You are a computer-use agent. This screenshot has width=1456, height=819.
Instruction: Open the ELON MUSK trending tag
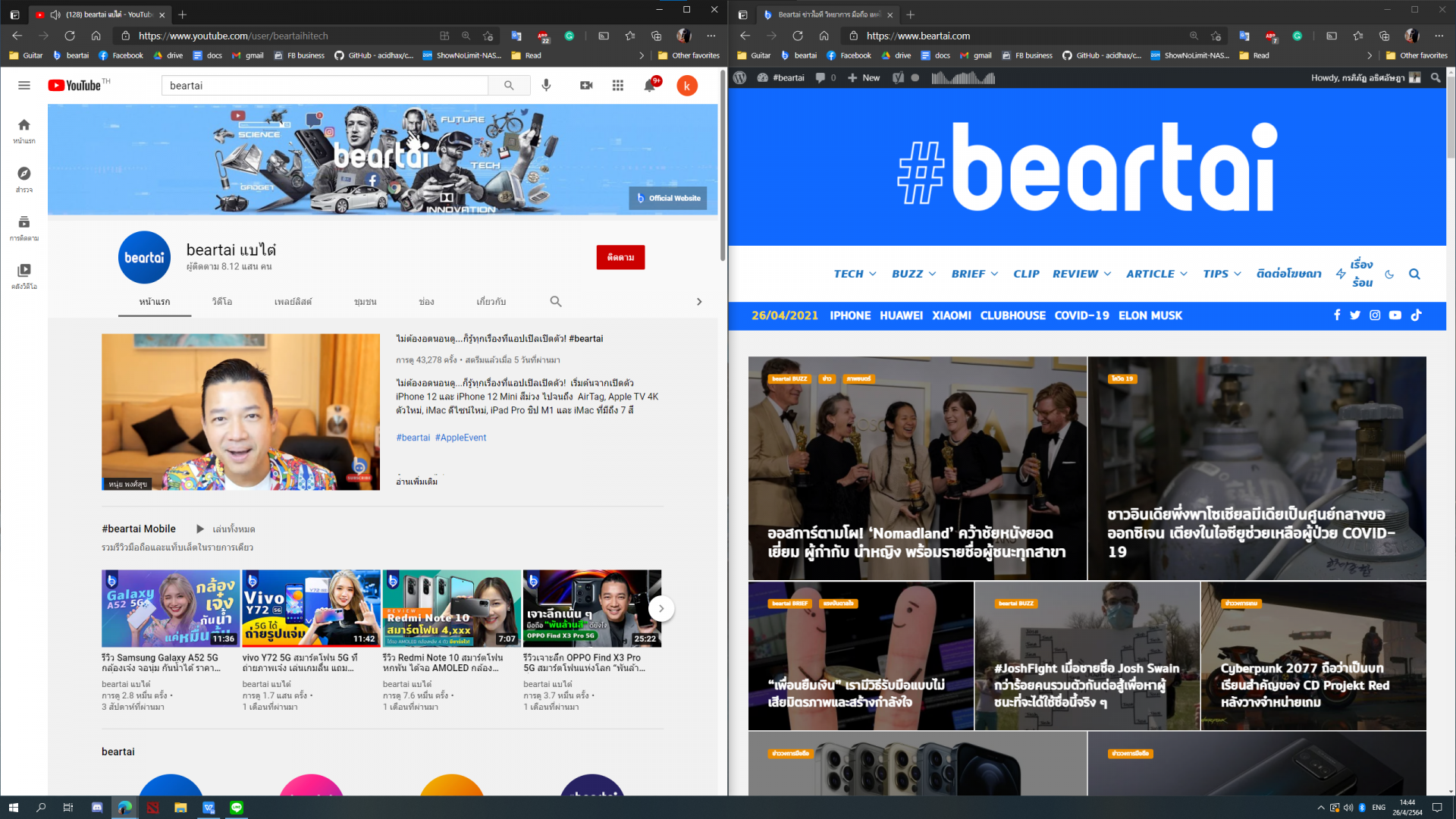pyautogui.click(x=1150, y=315)
